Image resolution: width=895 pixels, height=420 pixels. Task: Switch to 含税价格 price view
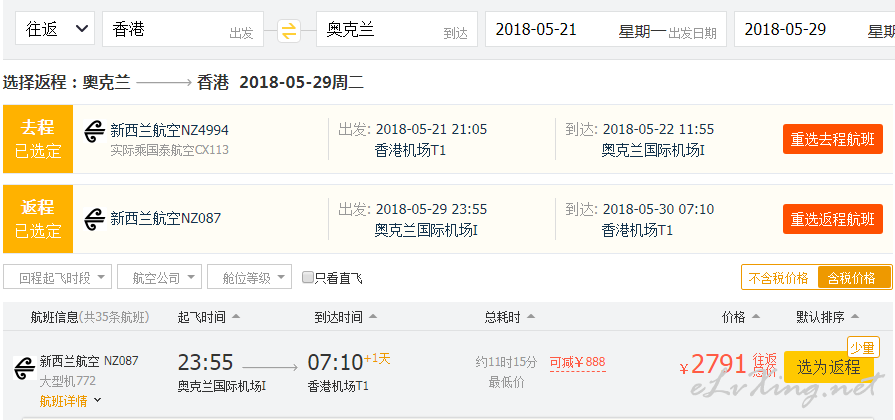854,278
